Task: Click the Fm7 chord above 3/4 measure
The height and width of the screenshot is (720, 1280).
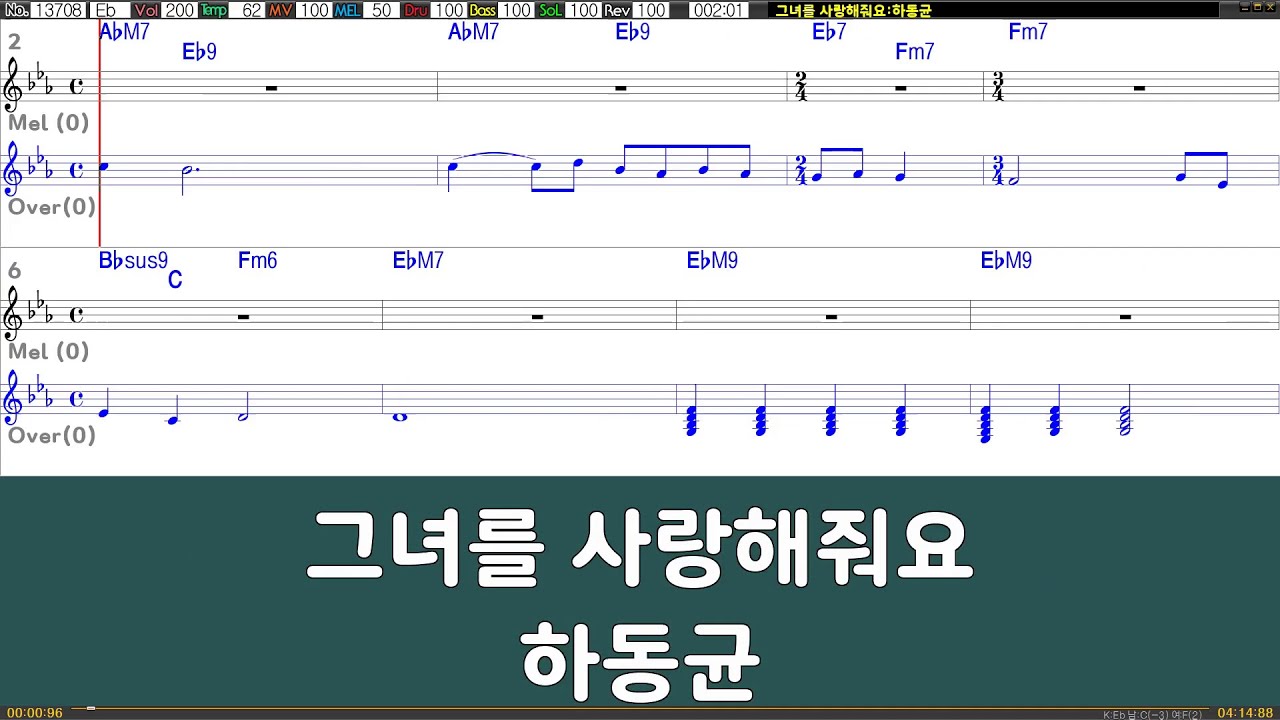Action: point(1027,32)
